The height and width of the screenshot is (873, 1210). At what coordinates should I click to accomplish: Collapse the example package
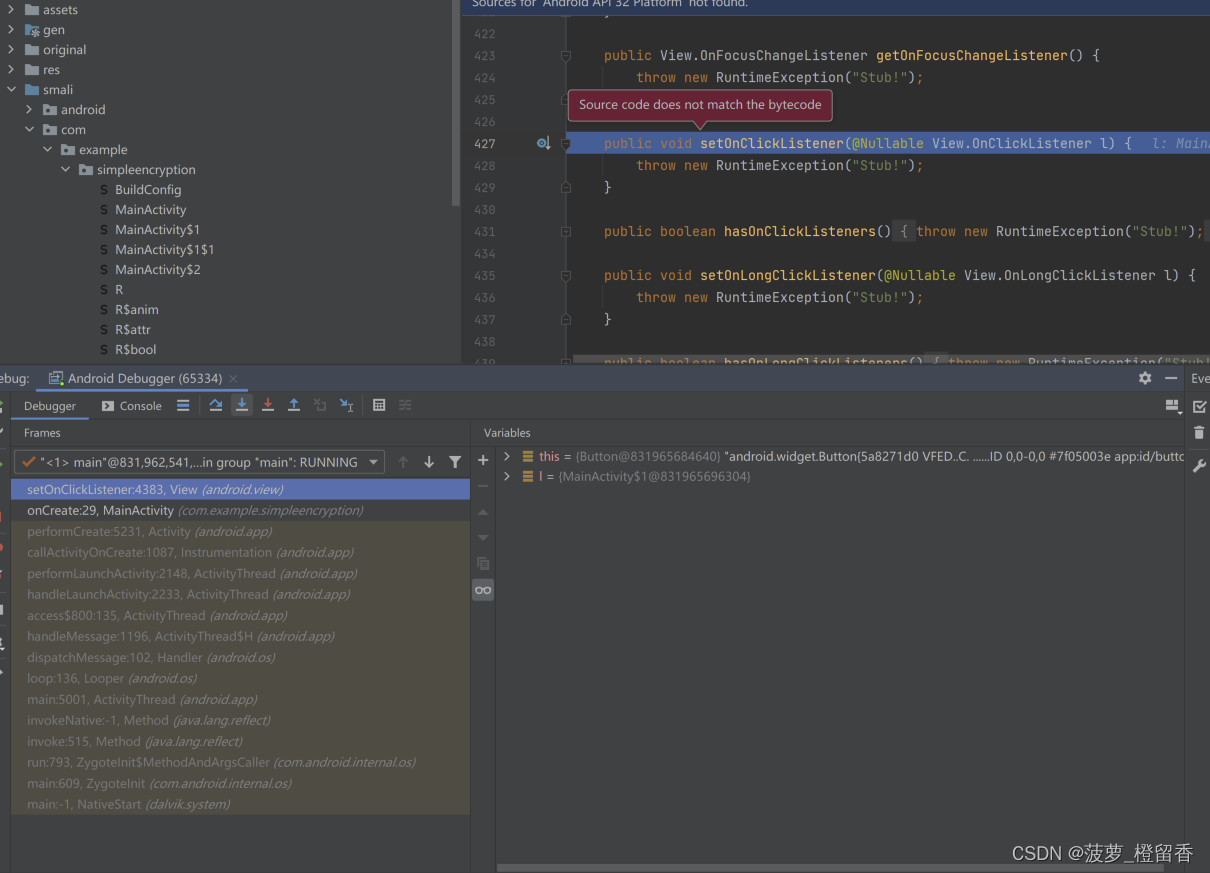tap(47, 150)
